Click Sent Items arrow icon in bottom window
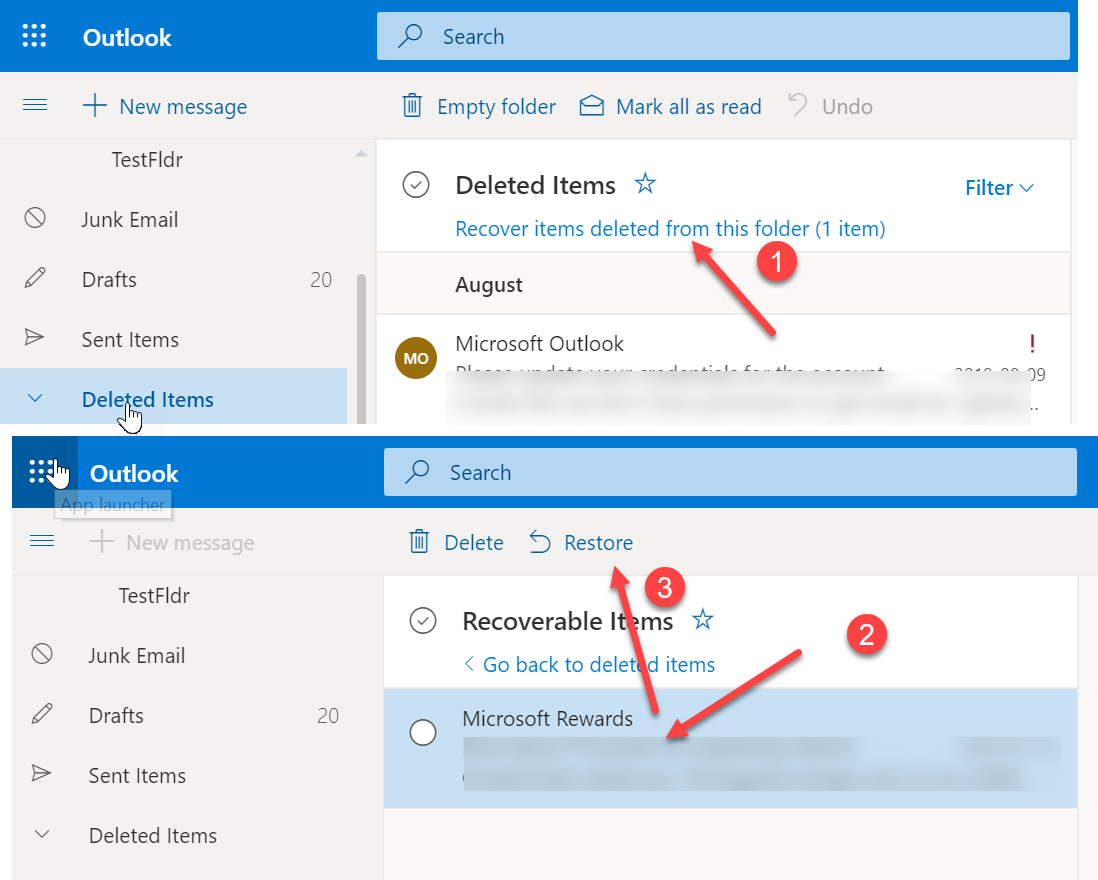1098x880 pixels. (x=41, y=773)
